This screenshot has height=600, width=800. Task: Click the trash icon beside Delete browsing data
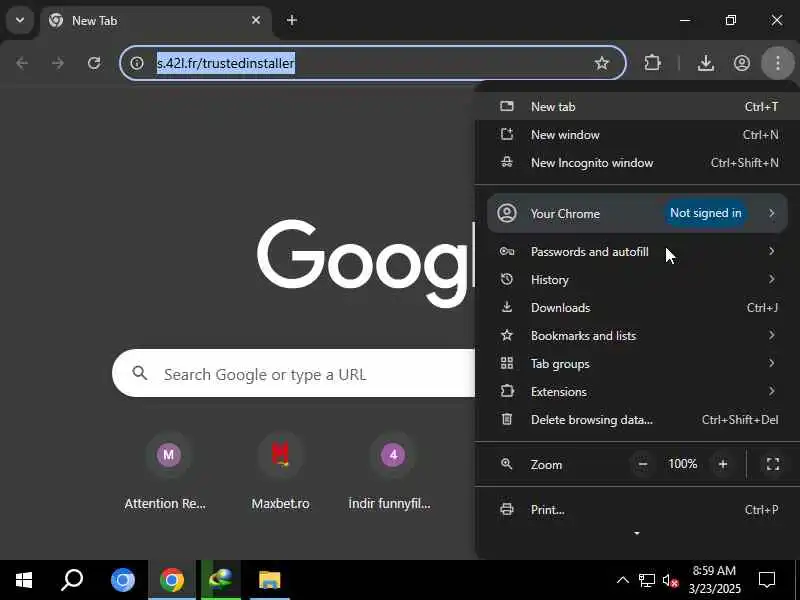(x=507, y=419)
